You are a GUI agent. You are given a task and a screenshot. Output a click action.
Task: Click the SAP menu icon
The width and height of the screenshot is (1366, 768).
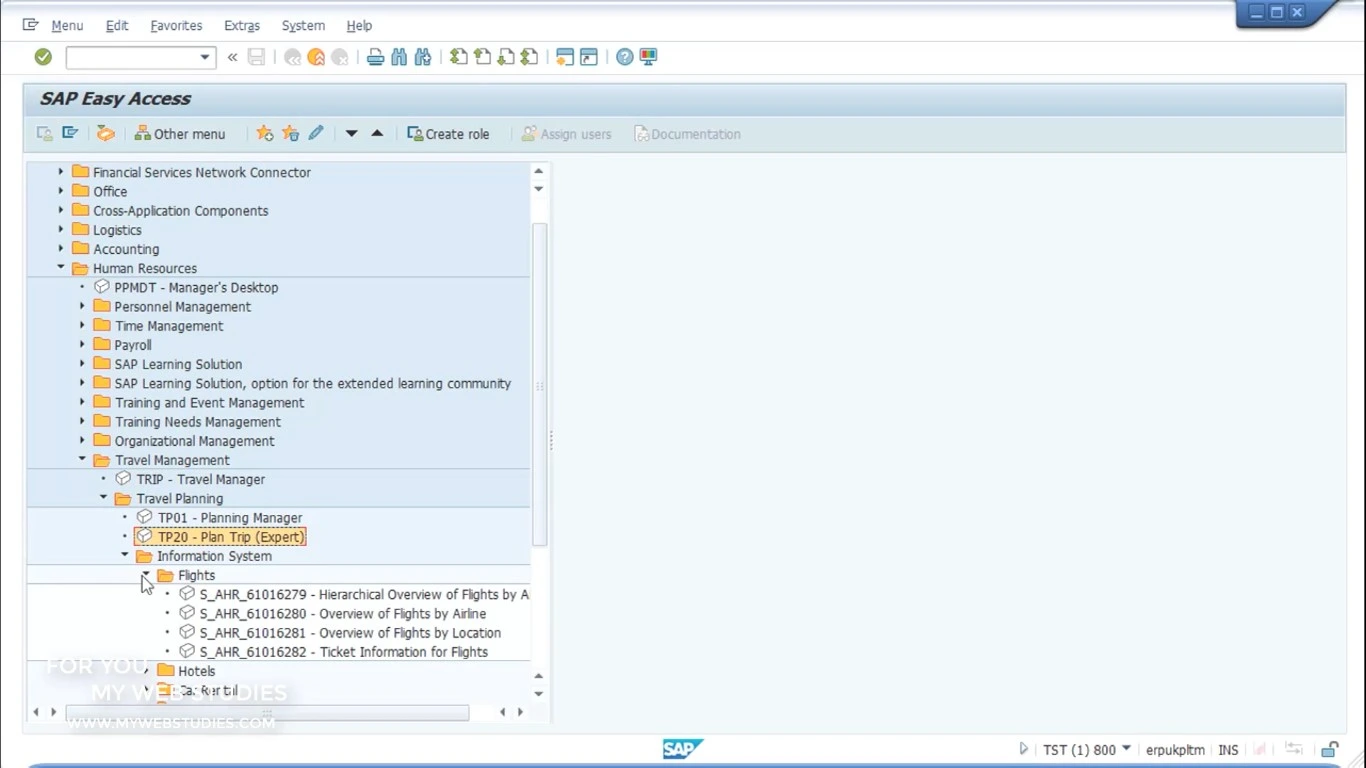[70, 133]
